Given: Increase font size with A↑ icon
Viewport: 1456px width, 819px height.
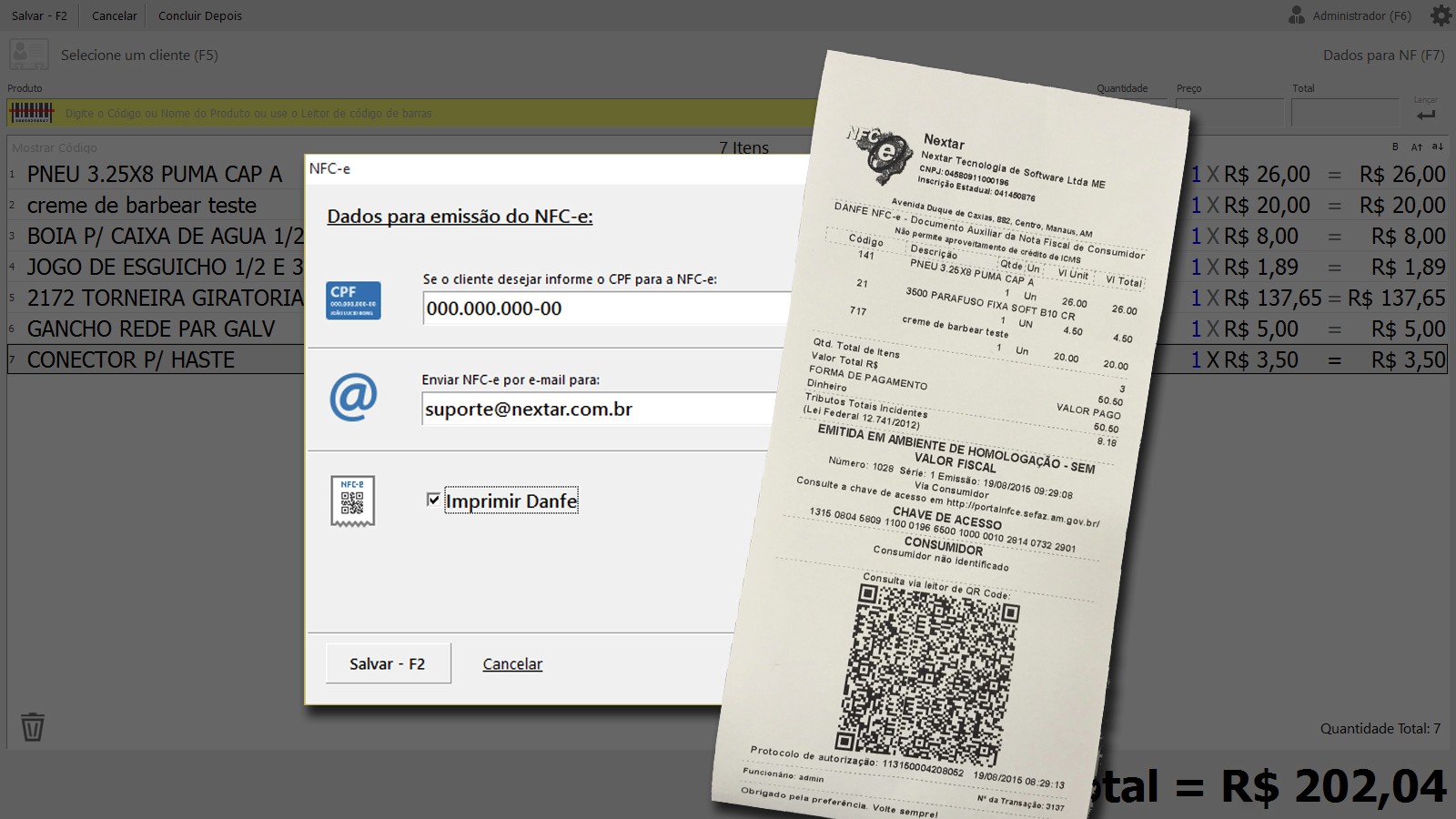Looking at the screenshot, I should click(1417, 147).
